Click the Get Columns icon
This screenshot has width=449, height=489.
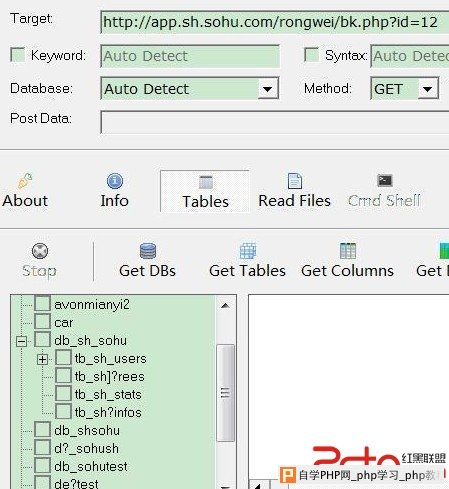(348, 251)
